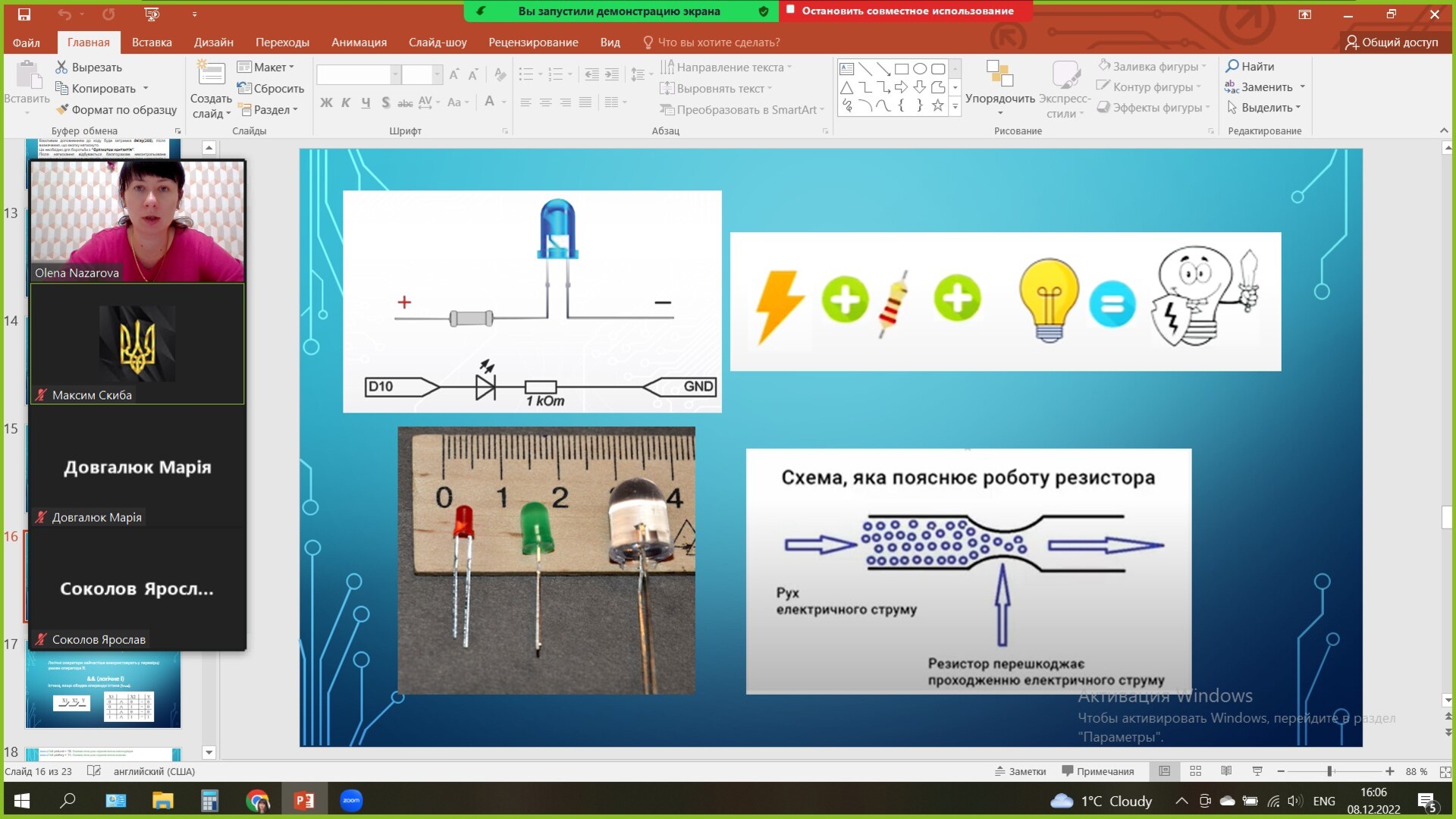The width and height of the screenshot is (1456, 819).
Task: Click the Zoom app taskbar icon
Action: [351, 800]
